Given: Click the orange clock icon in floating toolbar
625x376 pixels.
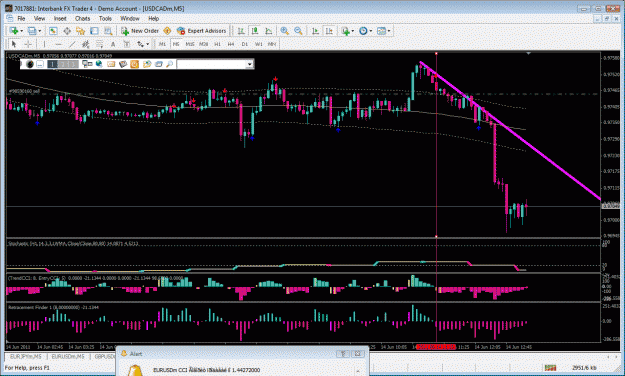Looking at the screenshot, I should [x=134, y=64].
